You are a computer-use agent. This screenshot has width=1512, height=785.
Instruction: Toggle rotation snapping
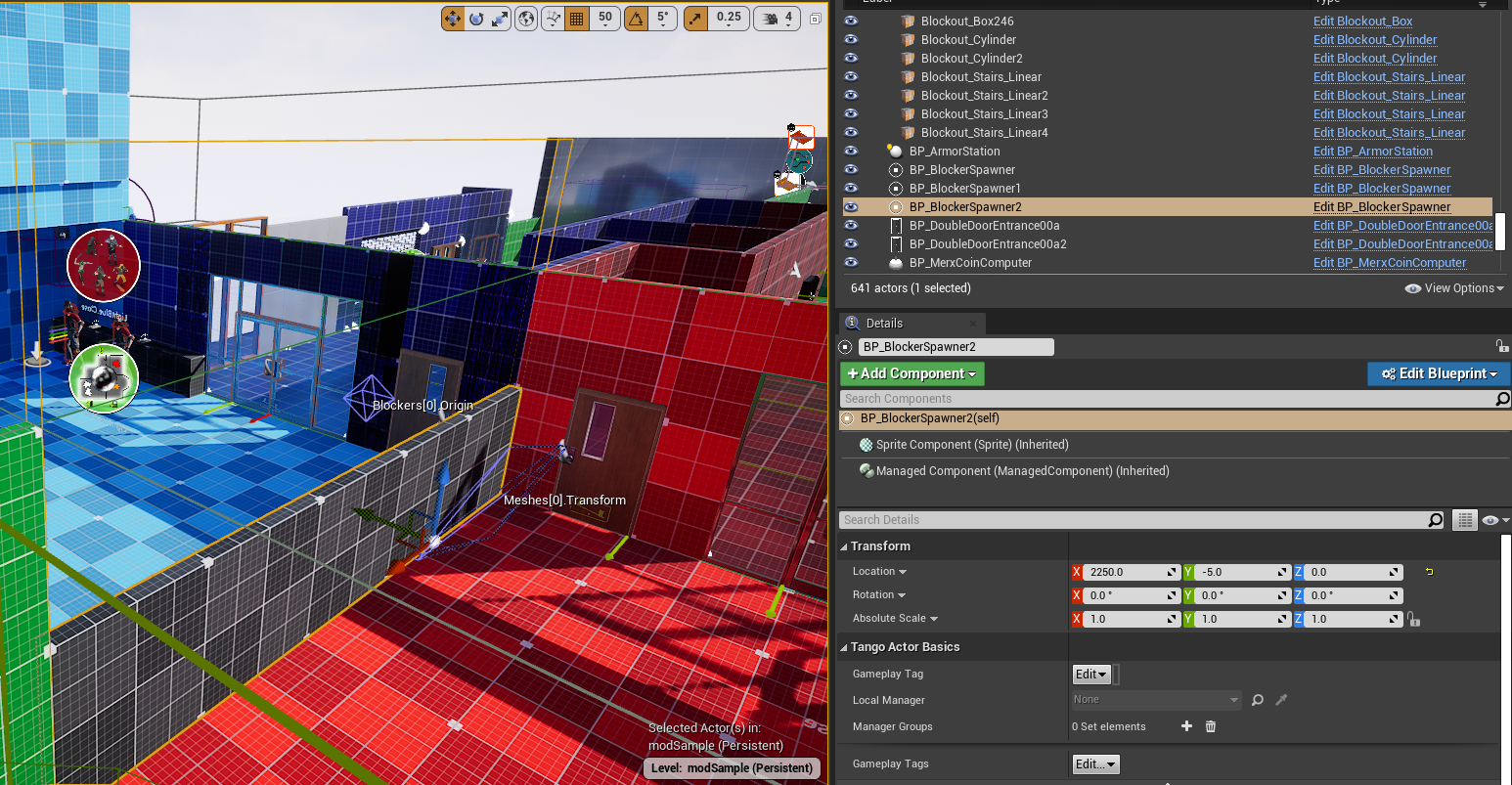[x=637, y=19]
